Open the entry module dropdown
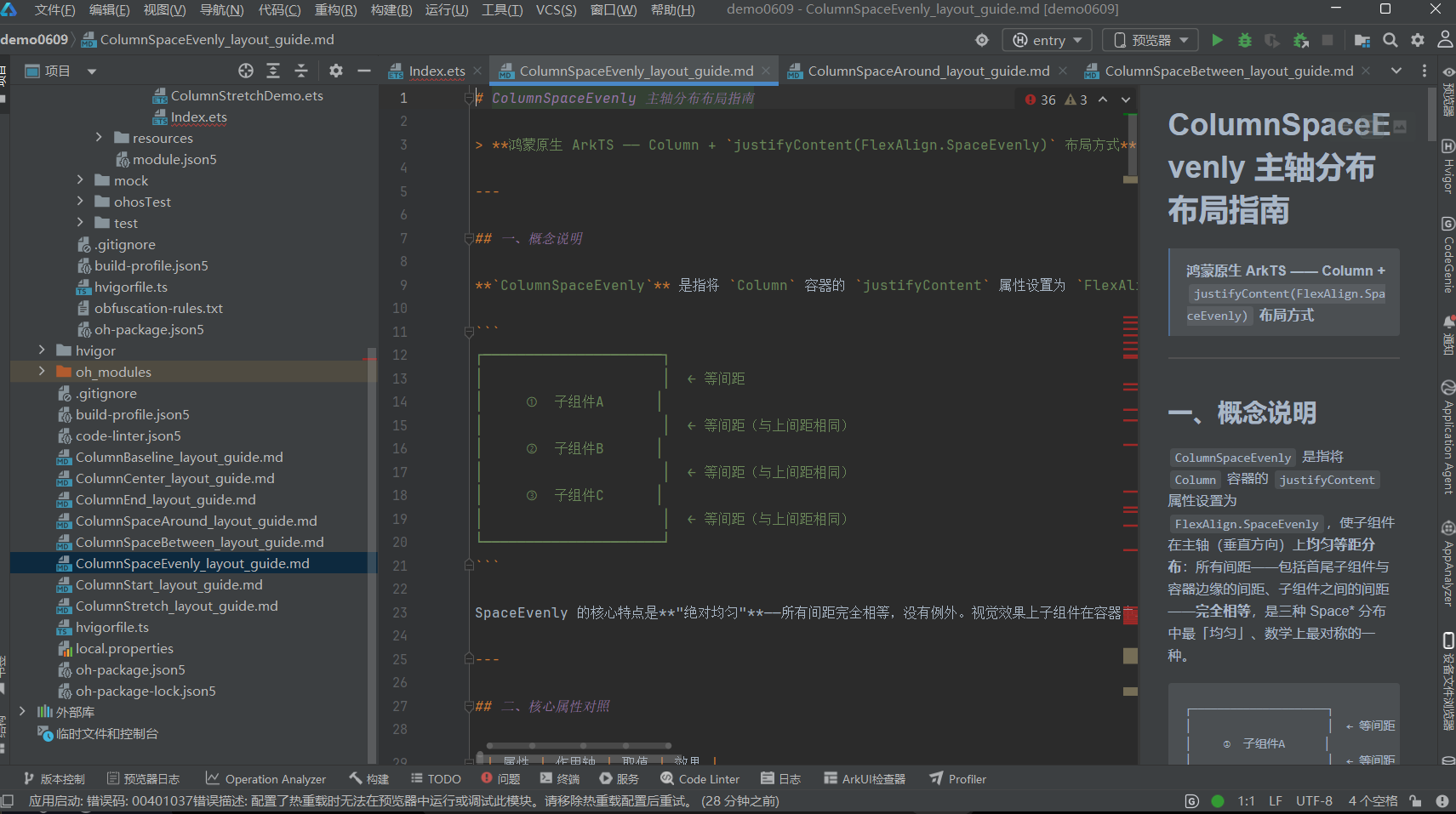Image resolution: width=1456 pixels, height=814 pixels. 1048,40
